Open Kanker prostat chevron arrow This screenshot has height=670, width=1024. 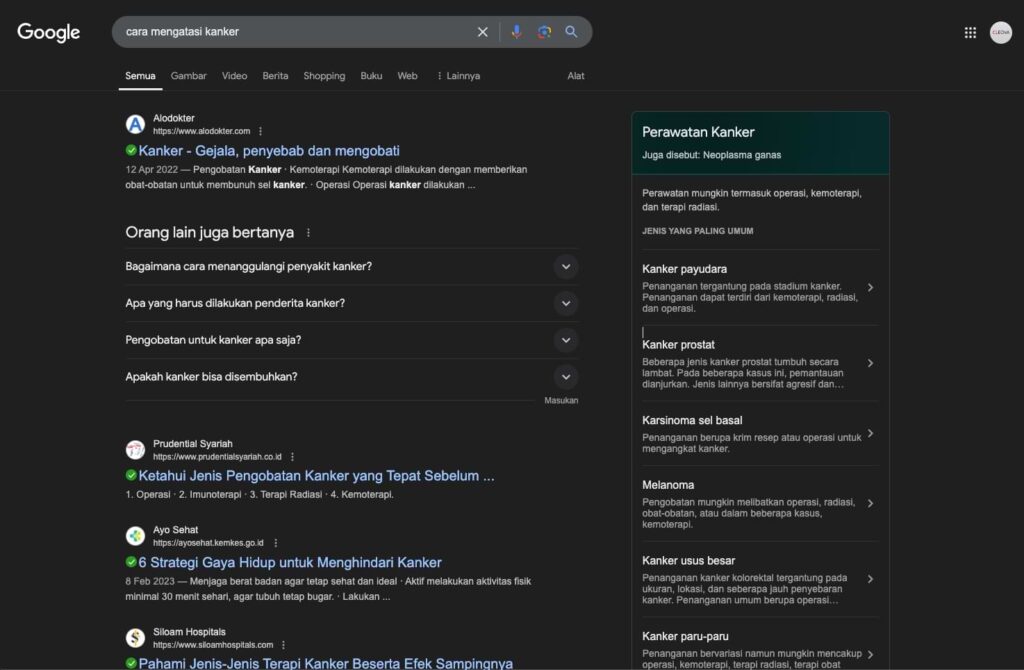(x=870, y=363)
